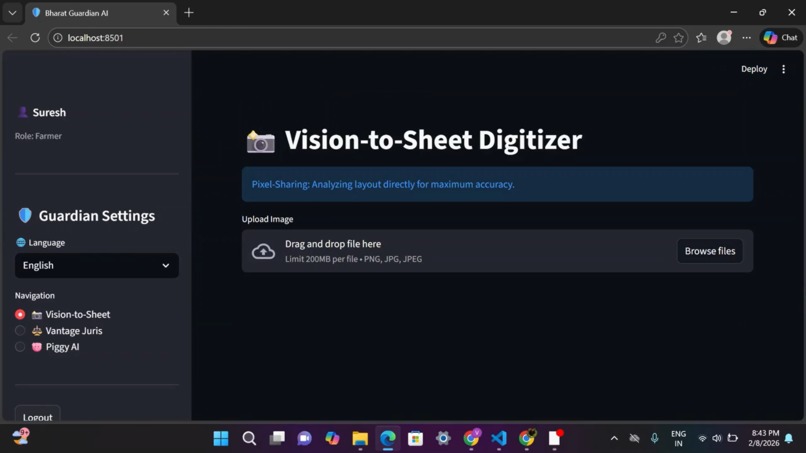This screenshot has width=806, height=453.
Task: Open File Explorer from taskbar
Action: (360, 438)
